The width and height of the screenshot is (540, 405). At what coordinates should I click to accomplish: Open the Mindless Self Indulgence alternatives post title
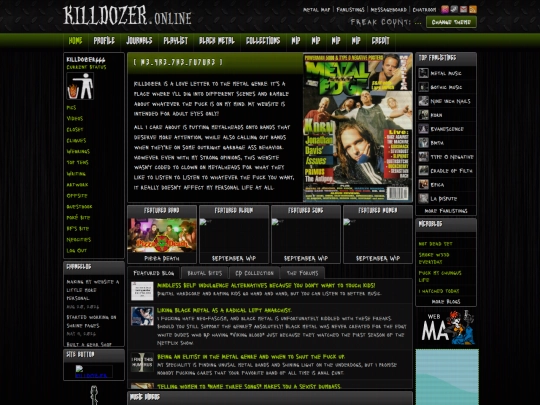[266, 285]
